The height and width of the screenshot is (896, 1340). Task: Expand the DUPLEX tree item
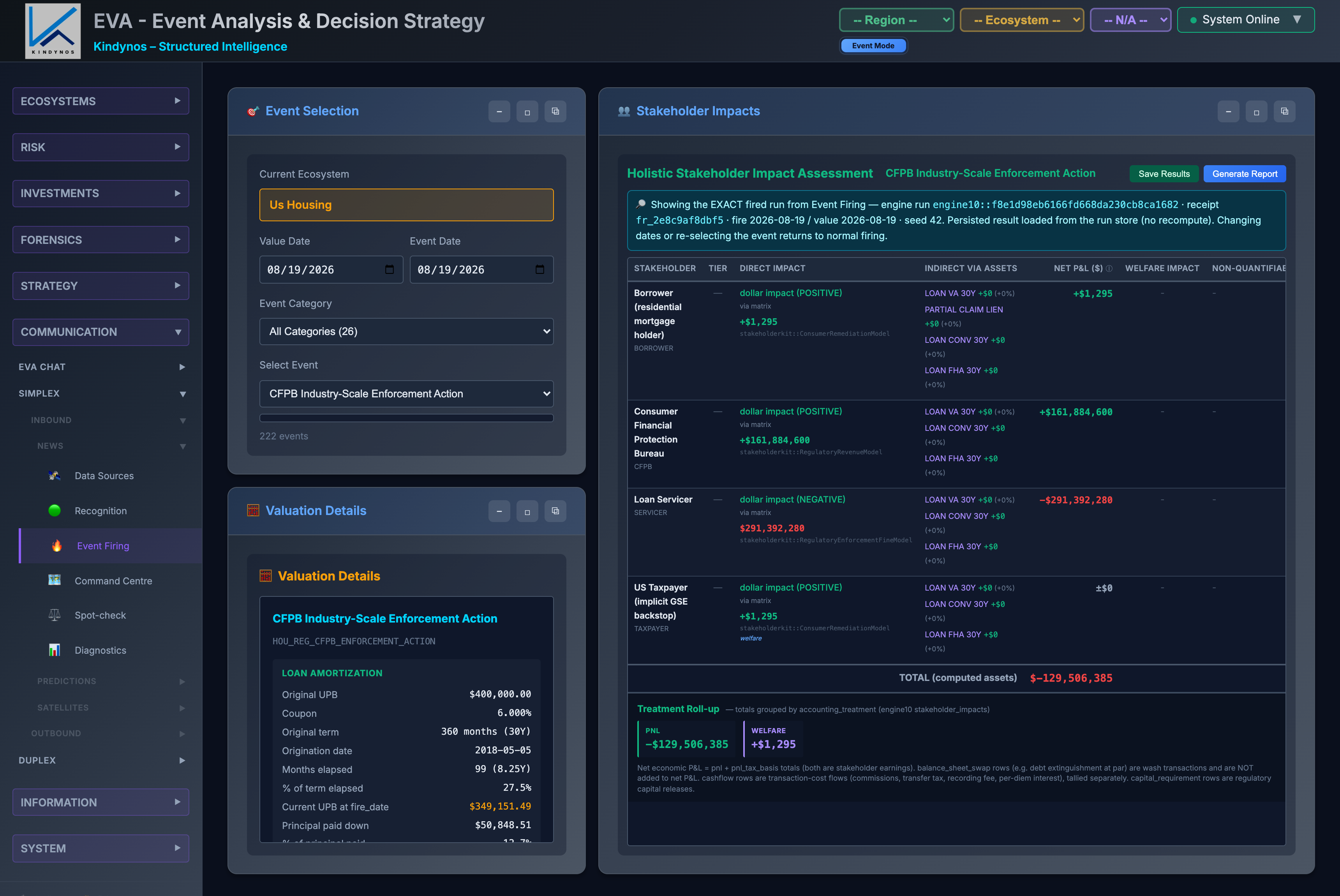click(102, 760)
